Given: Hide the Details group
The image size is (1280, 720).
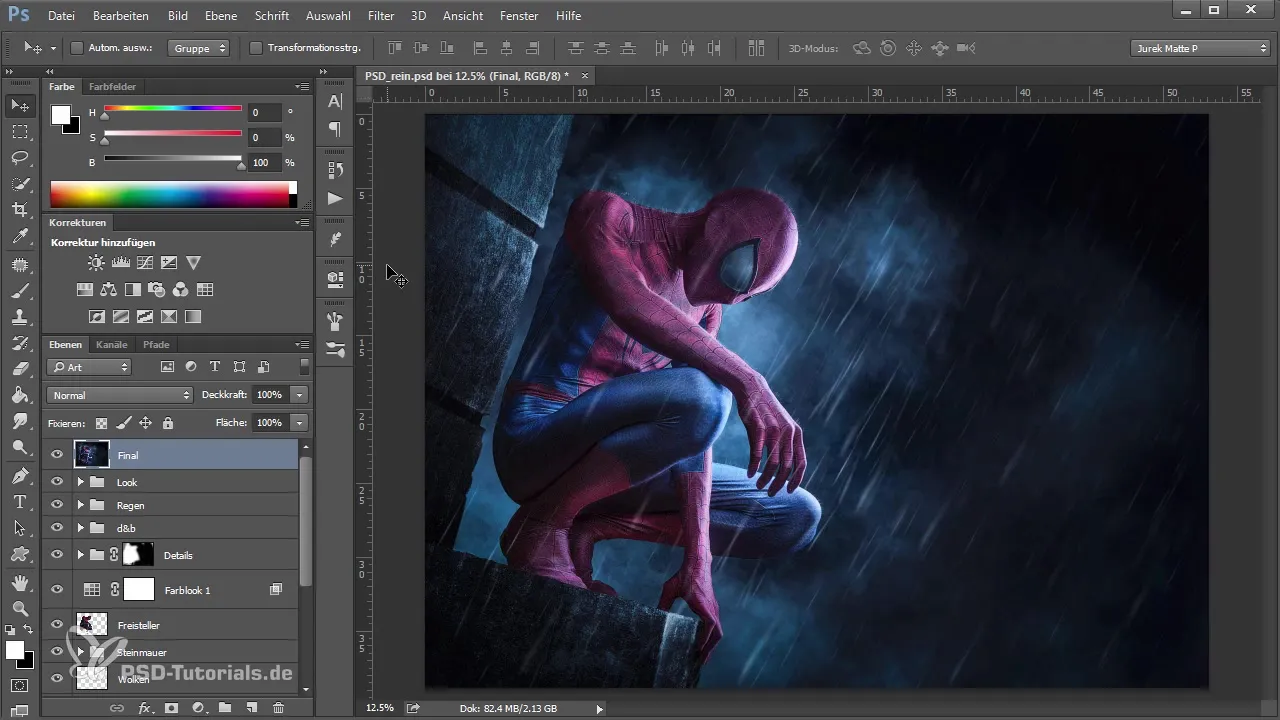Looking at the screenshot, I should 57,555.
